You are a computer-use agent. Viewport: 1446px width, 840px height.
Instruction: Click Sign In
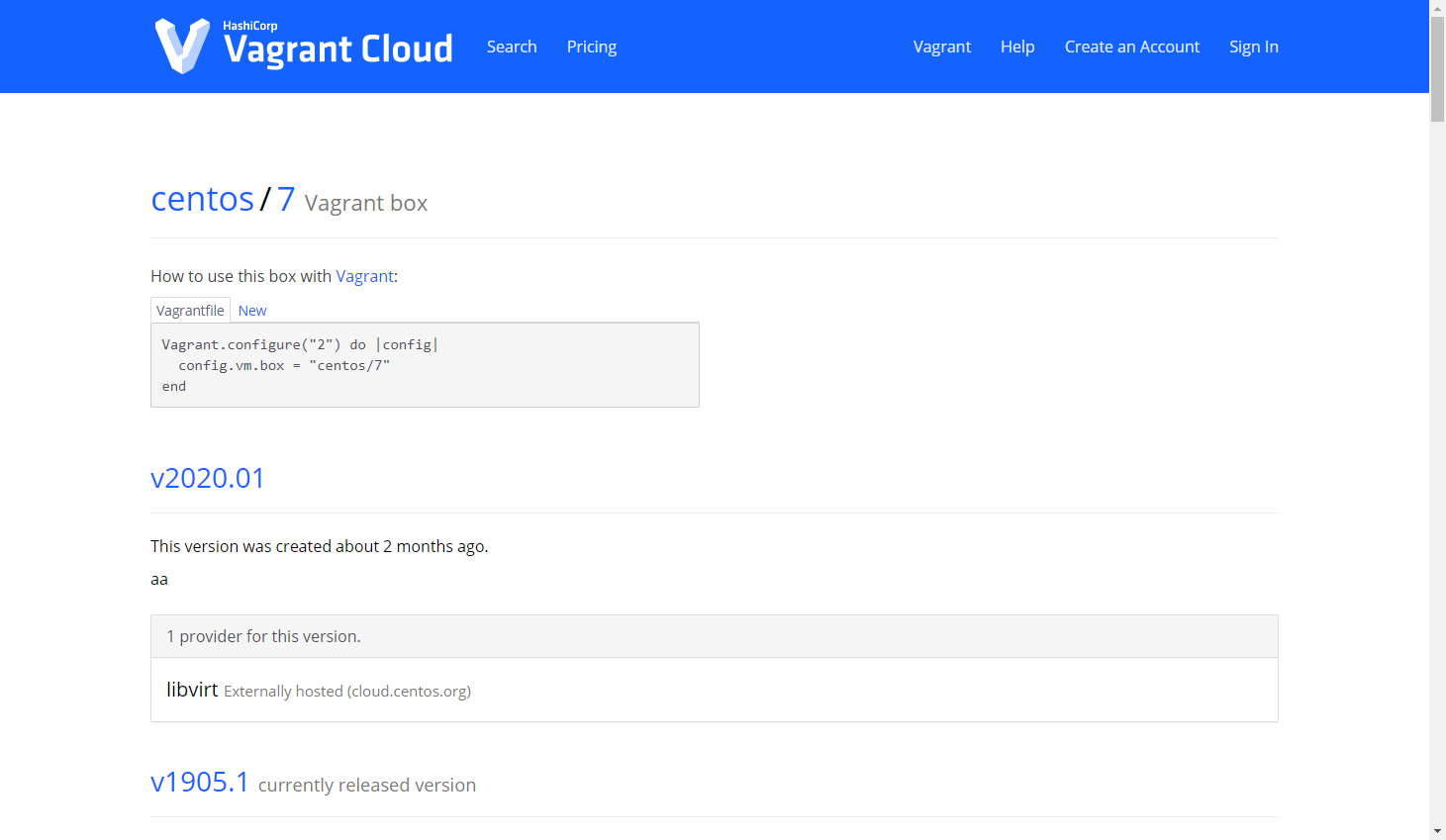pos(1254,47)
